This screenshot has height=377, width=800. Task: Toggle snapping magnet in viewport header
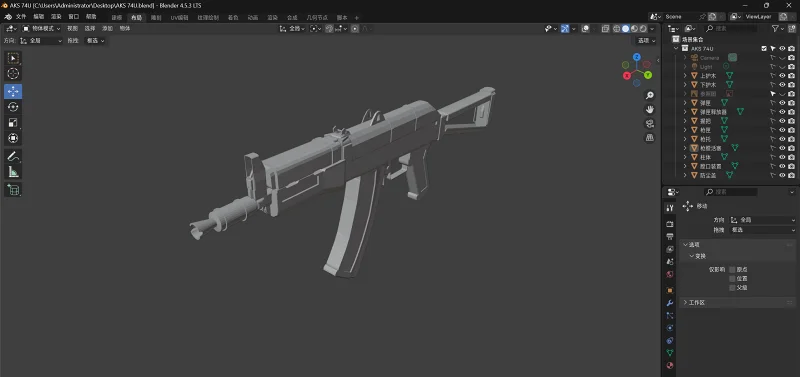point(330,29)
